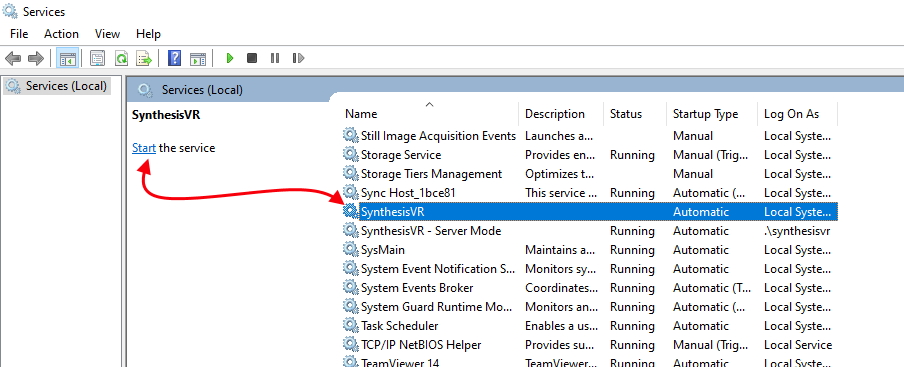This screenshot has width=904, height=367.
Task: Click the Refresh toolbar icon
Action: (121, 58)
